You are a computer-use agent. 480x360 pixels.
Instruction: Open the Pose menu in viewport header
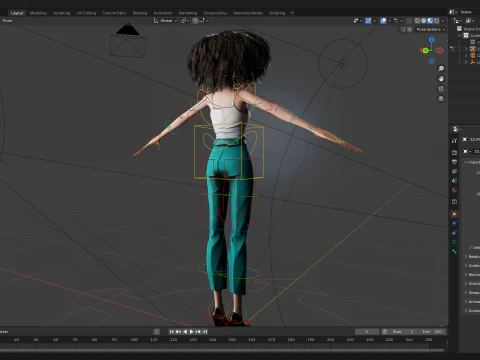[x=7, y=21]
